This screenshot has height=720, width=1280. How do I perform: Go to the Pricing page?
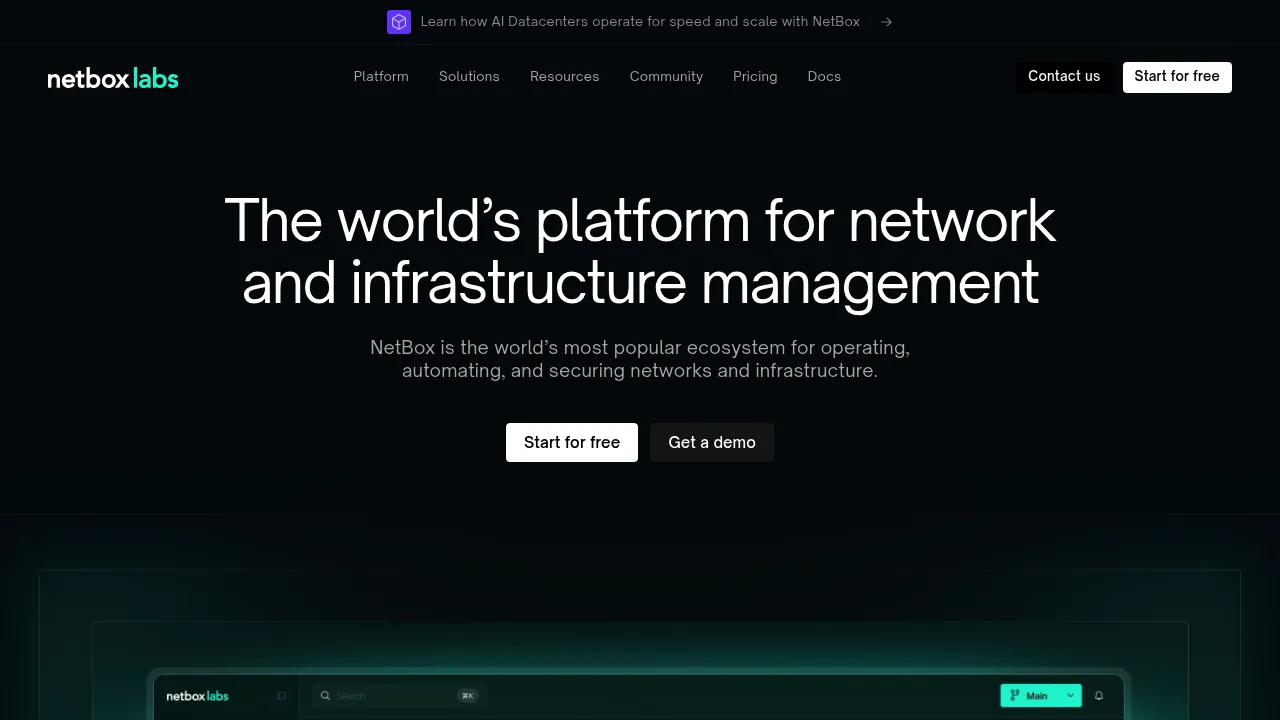coord(755,77)
